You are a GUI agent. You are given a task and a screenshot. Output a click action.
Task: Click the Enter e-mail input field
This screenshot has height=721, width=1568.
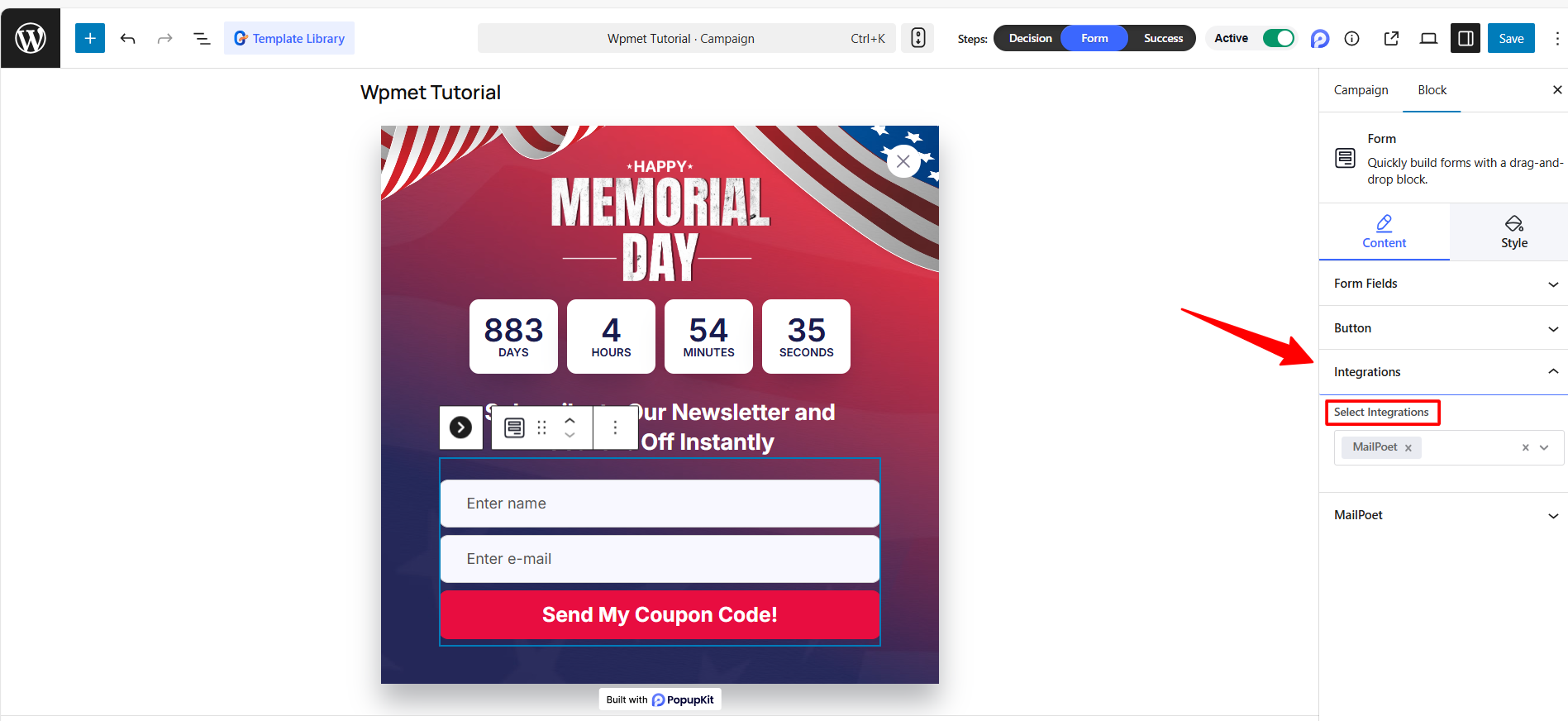pyautogui.click(x=660, y=559)
